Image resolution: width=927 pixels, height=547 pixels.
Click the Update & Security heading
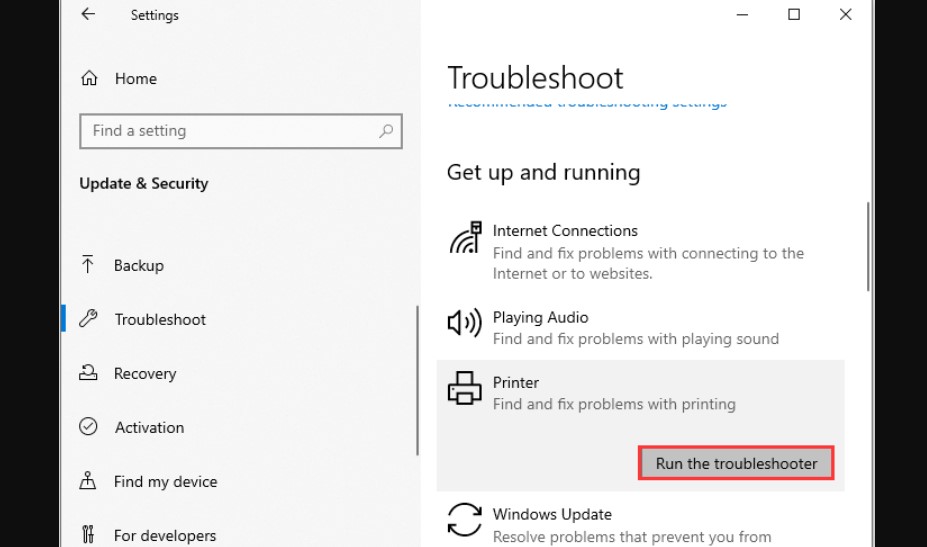tap(144, 183)
